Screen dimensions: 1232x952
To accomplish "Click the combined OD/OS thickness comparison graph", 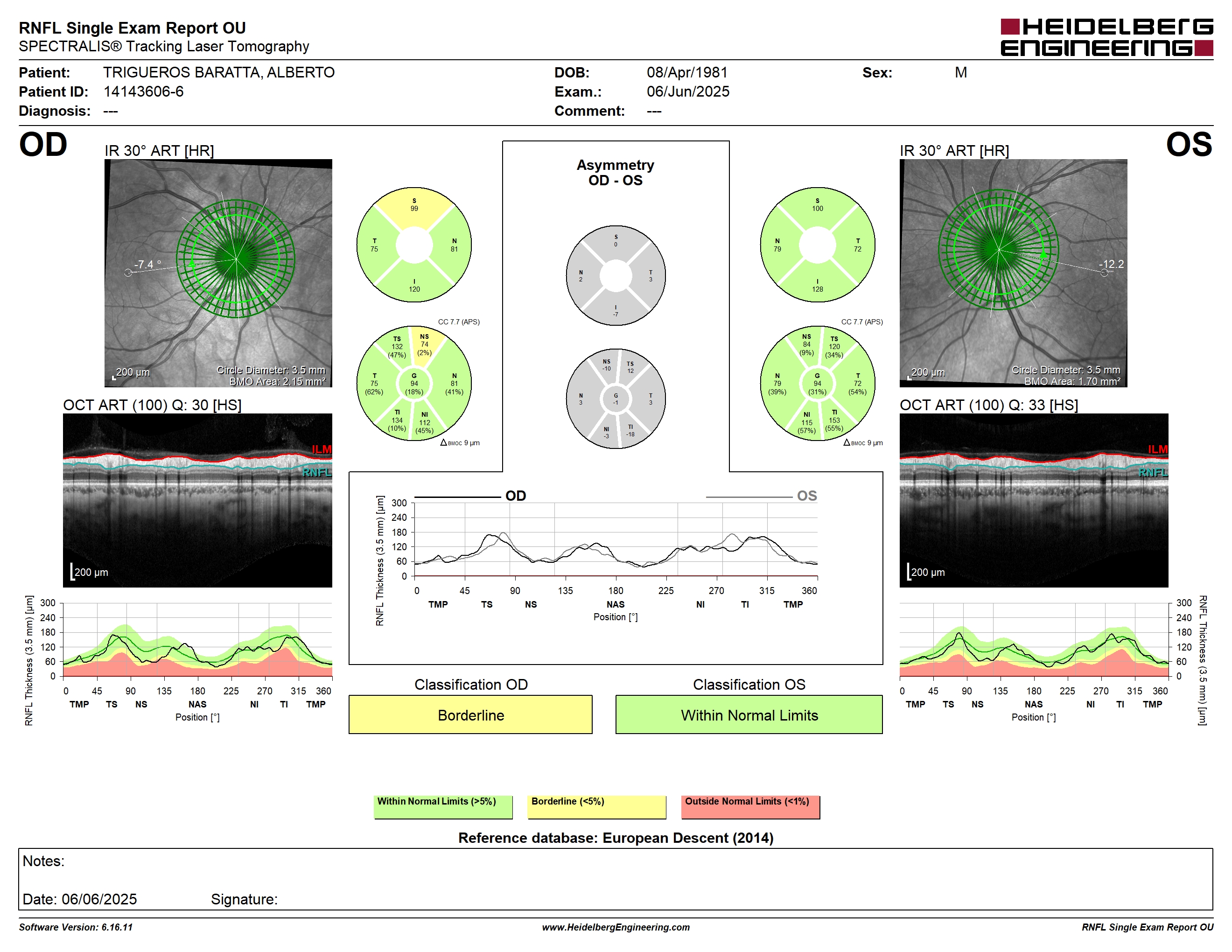I will pyautogui.click(x=616, y=540).
